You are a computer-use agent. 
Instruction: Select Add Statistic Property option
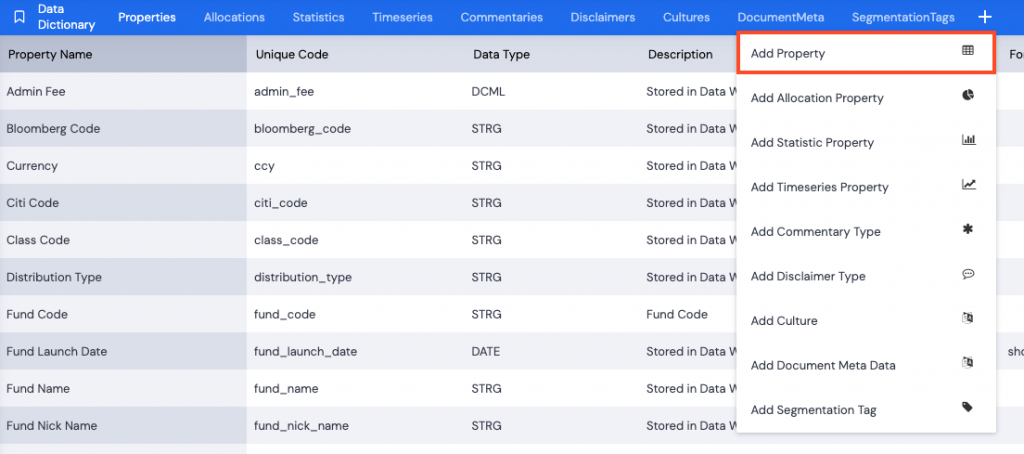click(x=866, y=142)
